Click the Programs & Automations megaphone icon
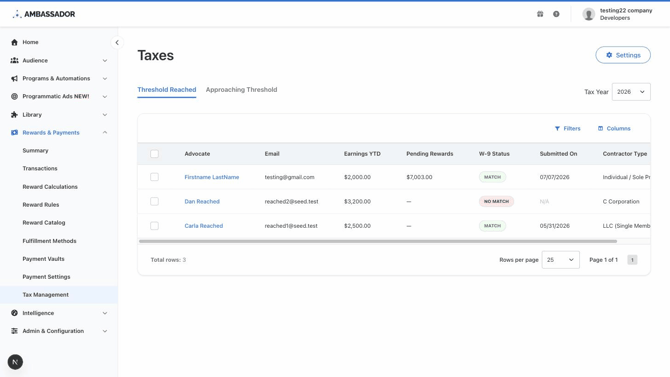This screenshot has height=377, width=670. coord(15,79)
